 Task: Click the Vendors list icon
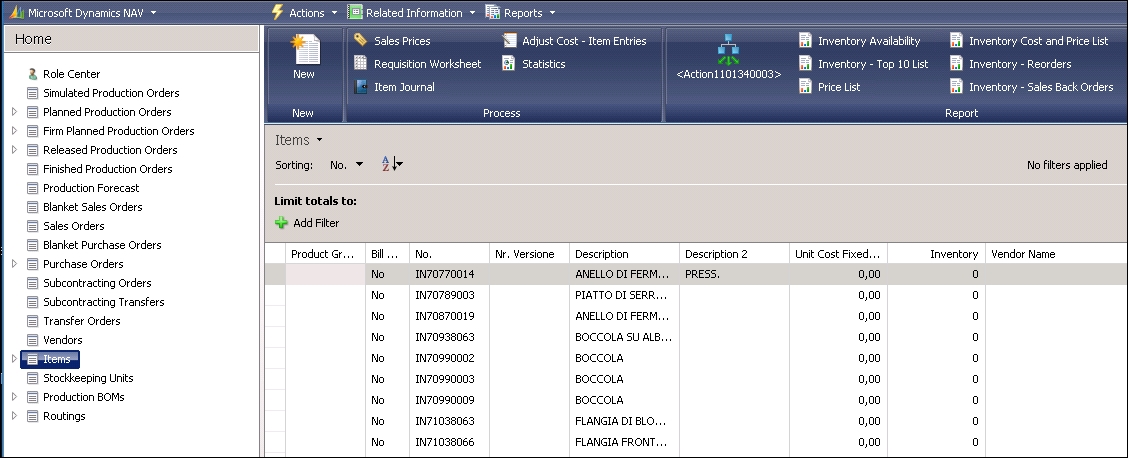(x=32, y=340)
